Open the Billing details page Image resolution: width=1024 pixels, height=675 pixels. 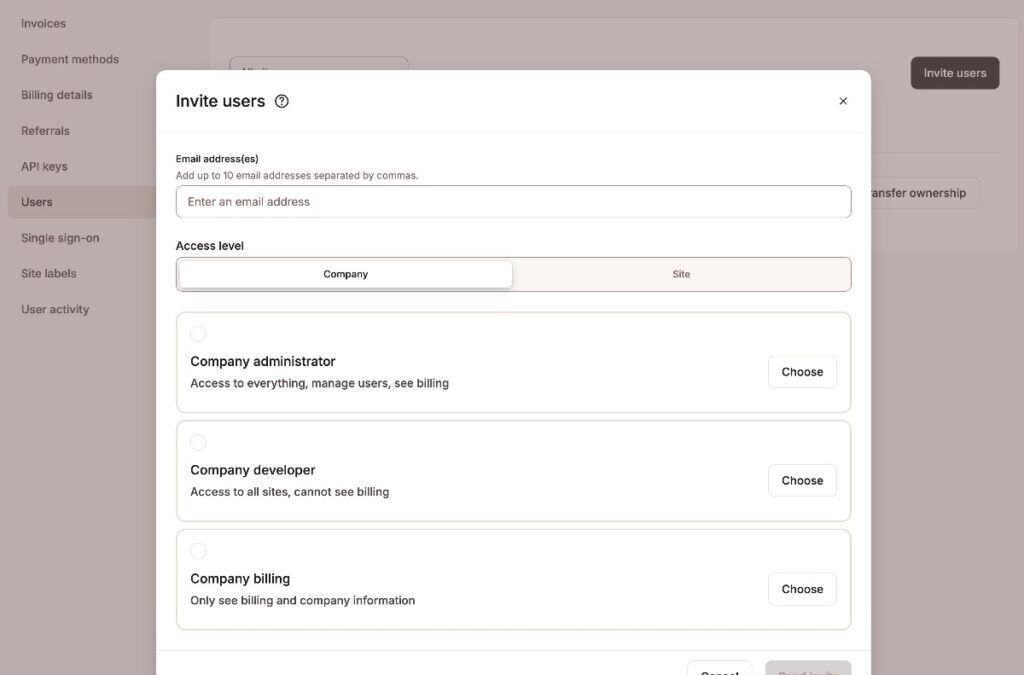click(57, 94)
